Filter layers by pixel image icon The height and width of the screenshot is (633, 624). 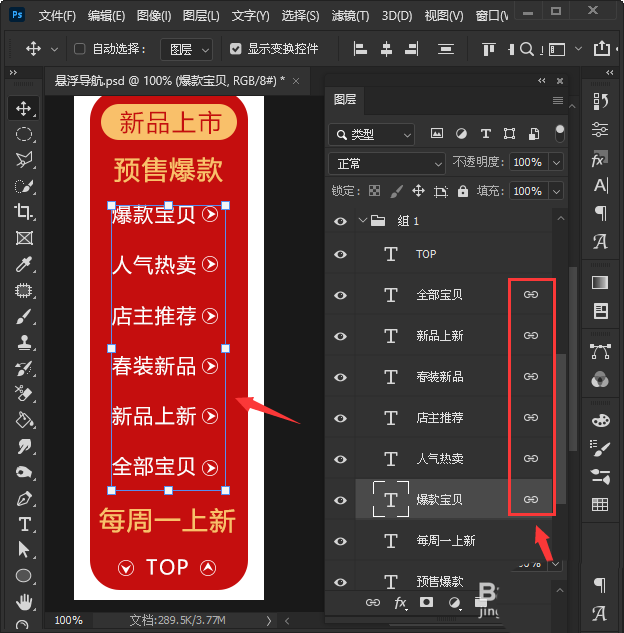(x=437, y=133)
